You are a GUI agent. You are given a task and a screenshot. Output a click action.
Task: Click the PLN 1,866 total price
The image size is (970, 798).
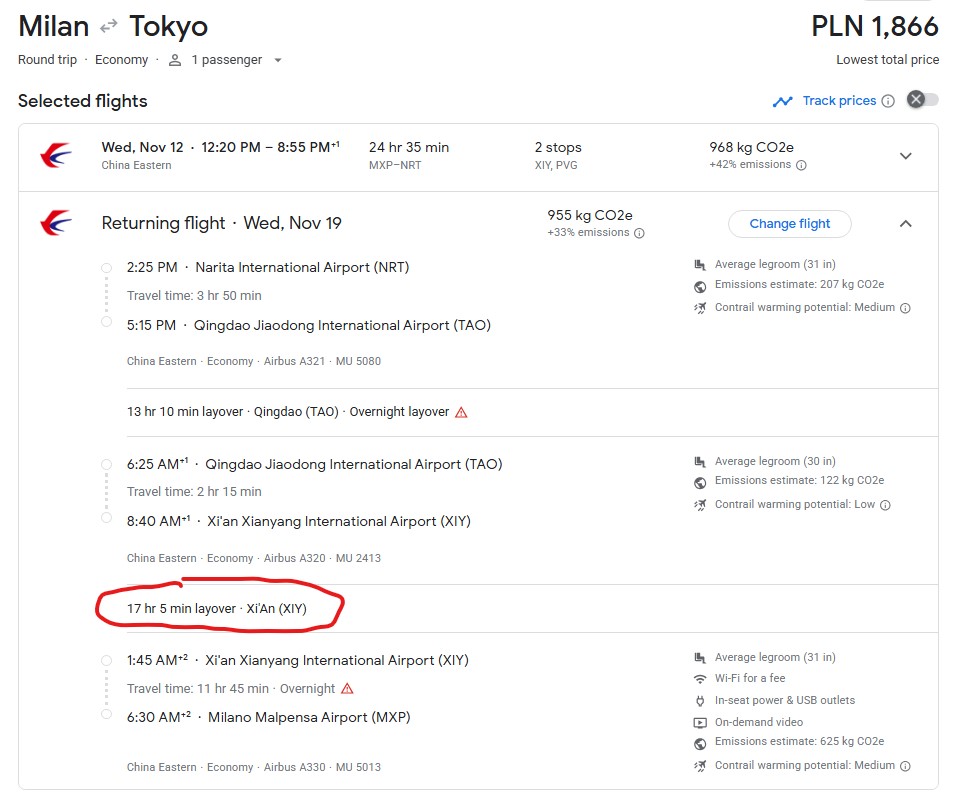coord(875,26)
